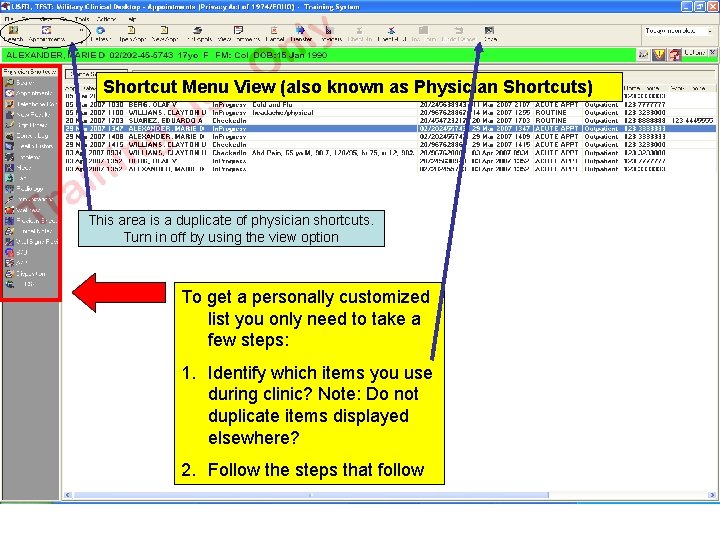Select the BERG, OLAF V appointment at 1030

[x=389, y=105]
